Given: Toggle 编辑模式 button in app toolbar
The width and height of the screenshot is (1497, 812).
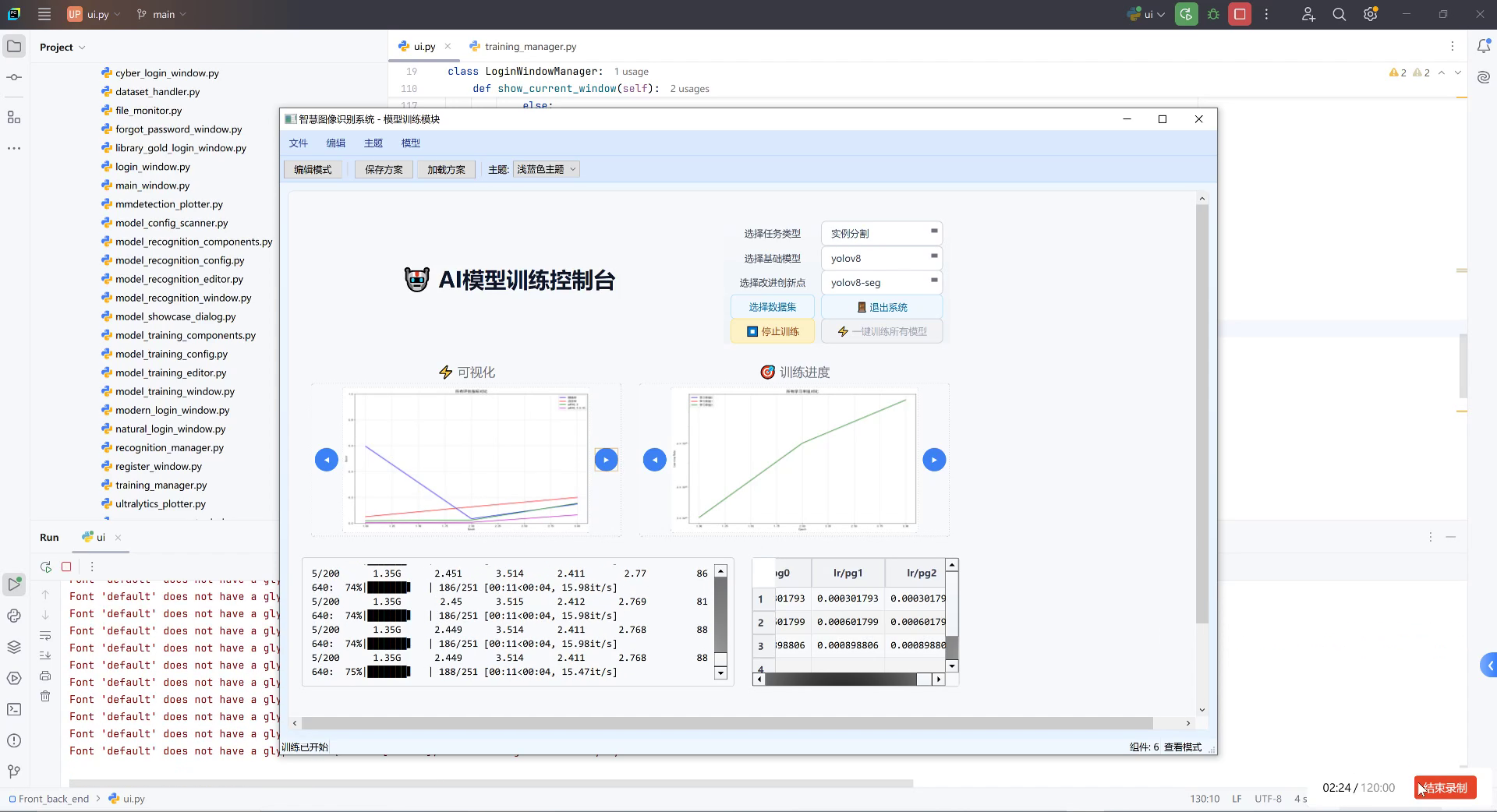Looking at the screenshot, I should [313, 169].
